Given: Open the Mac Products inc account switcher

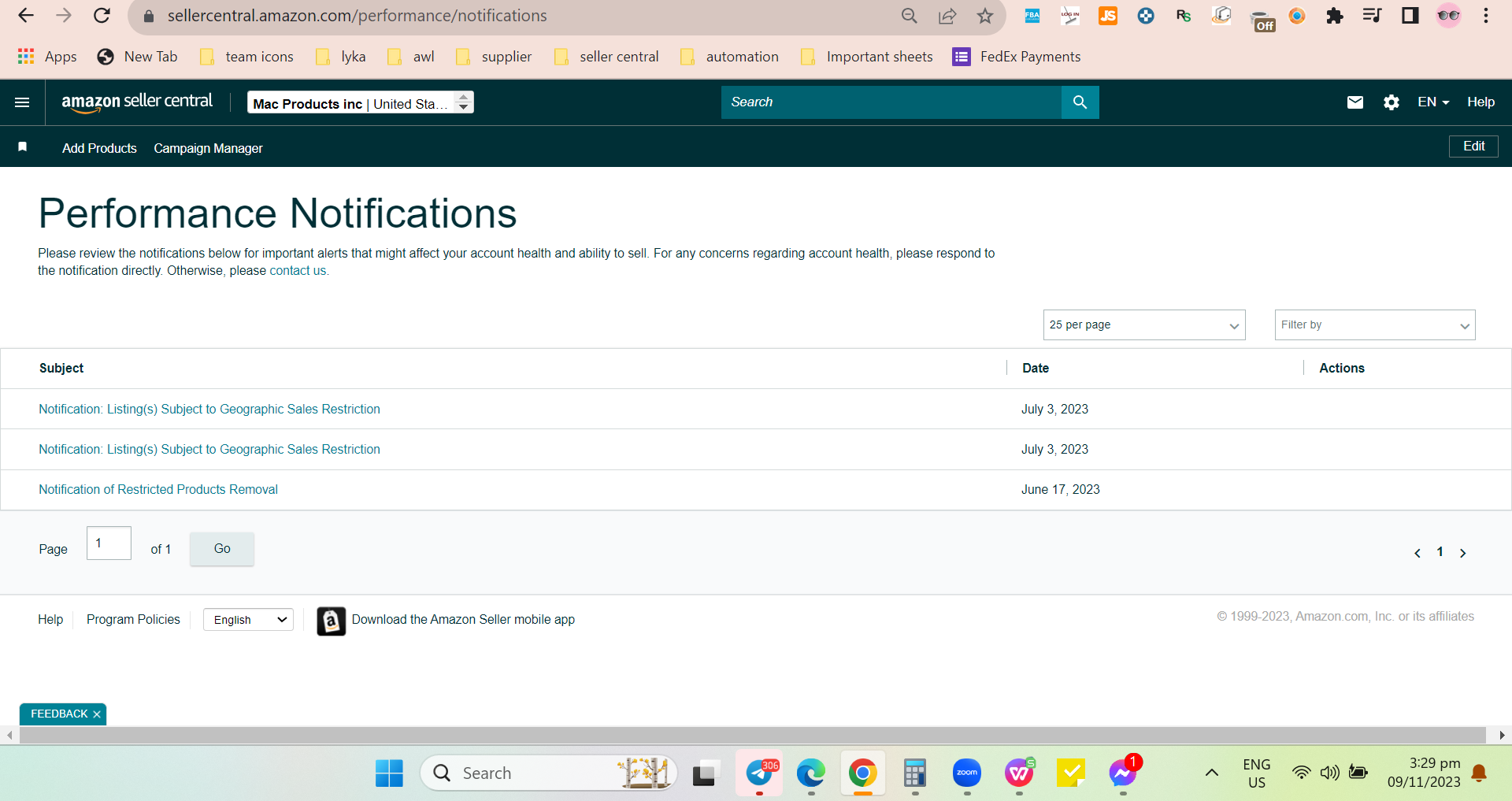Looking at the screenshot, I should click(x=361, y=103).
